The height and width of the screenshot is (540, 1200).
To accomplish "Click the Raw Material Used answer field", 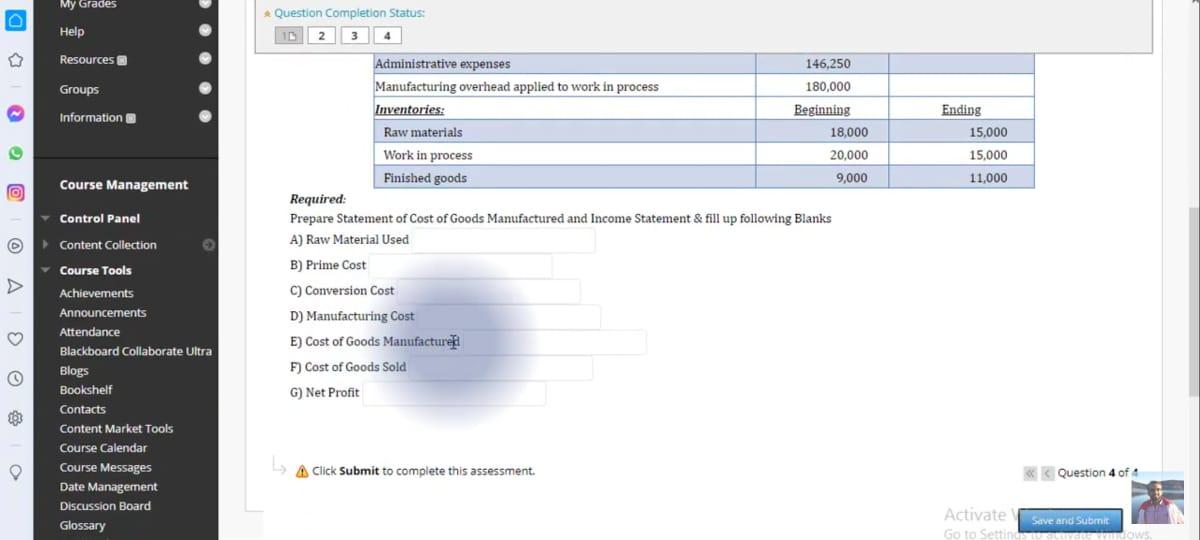I will 502,240.
